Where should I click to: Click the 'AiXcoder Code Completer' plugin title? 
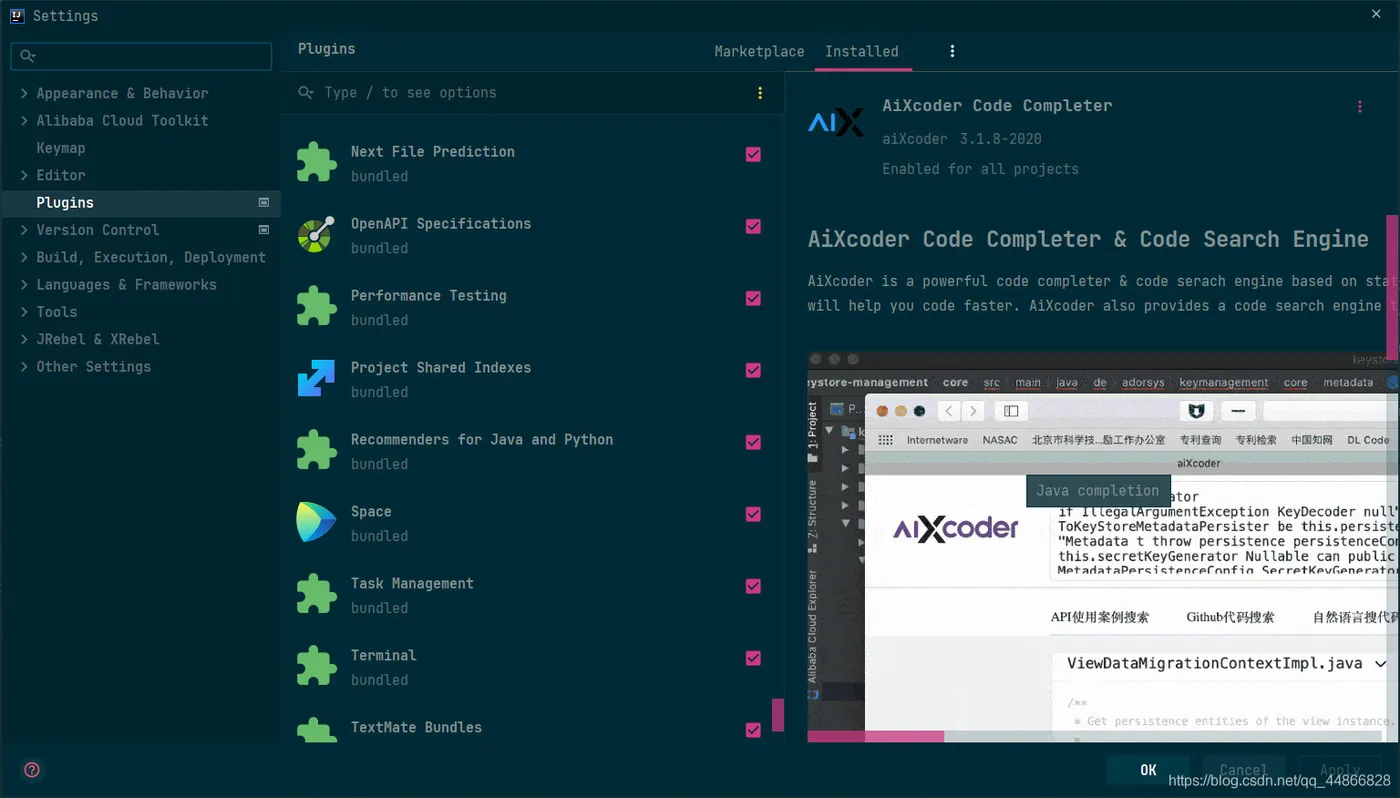[997, 106]
